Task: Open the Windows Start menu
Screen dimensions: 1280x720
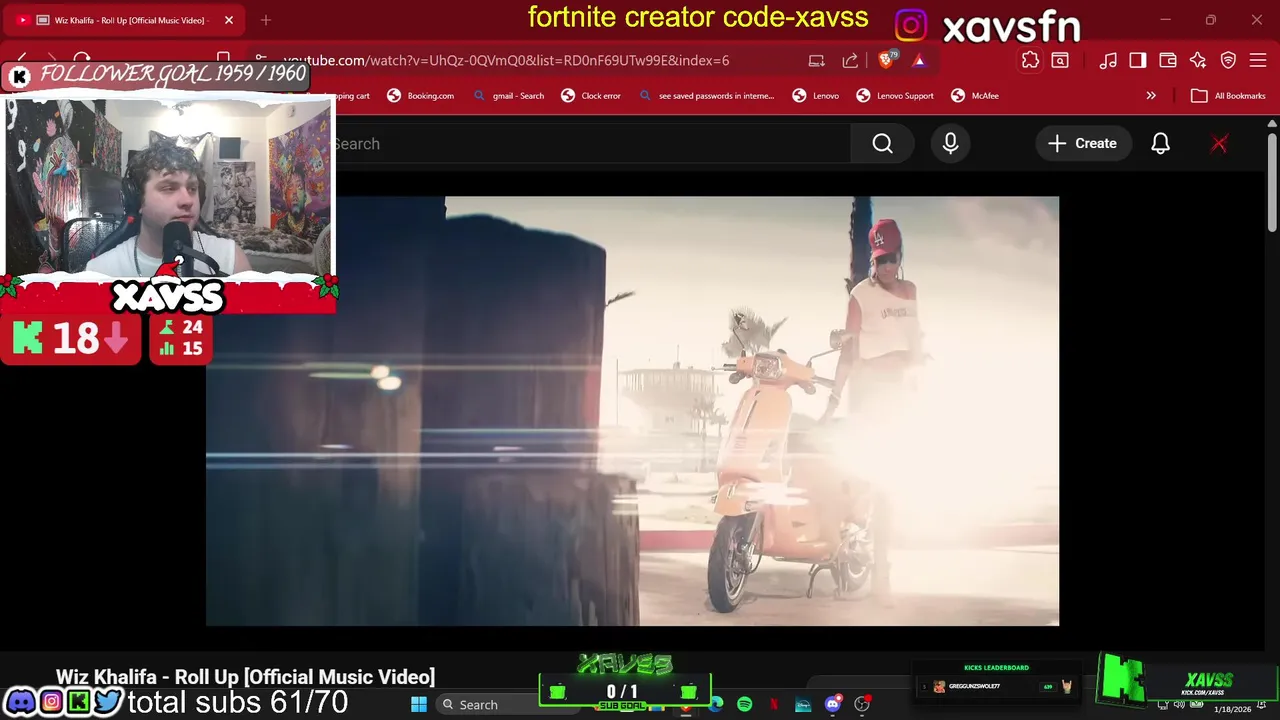Action: pos(419,705)
